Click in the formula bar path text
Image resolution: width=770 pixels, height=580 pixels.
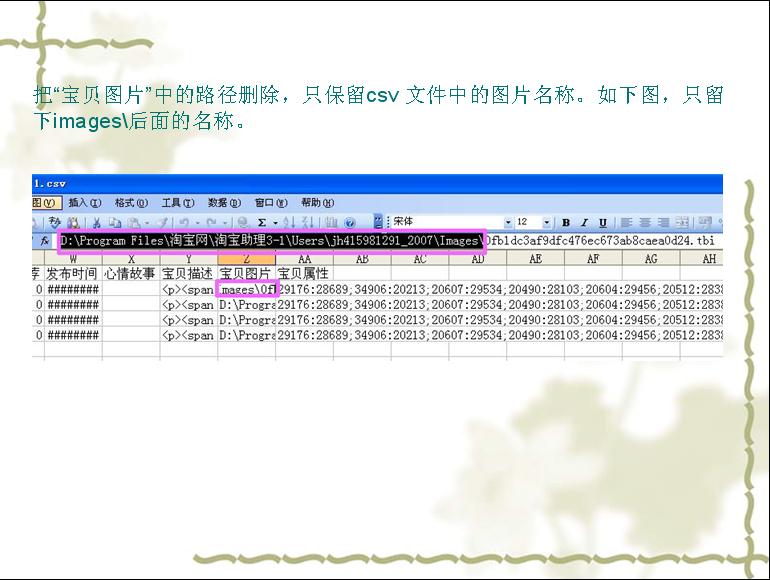(x=387, y=241)
